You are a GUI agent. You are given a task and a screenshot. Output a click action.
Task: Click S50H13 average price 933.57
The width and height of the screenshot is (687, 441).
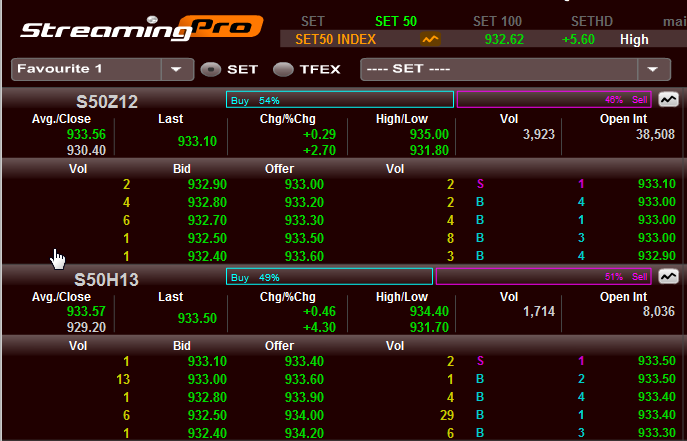click(x=86, y=311)
